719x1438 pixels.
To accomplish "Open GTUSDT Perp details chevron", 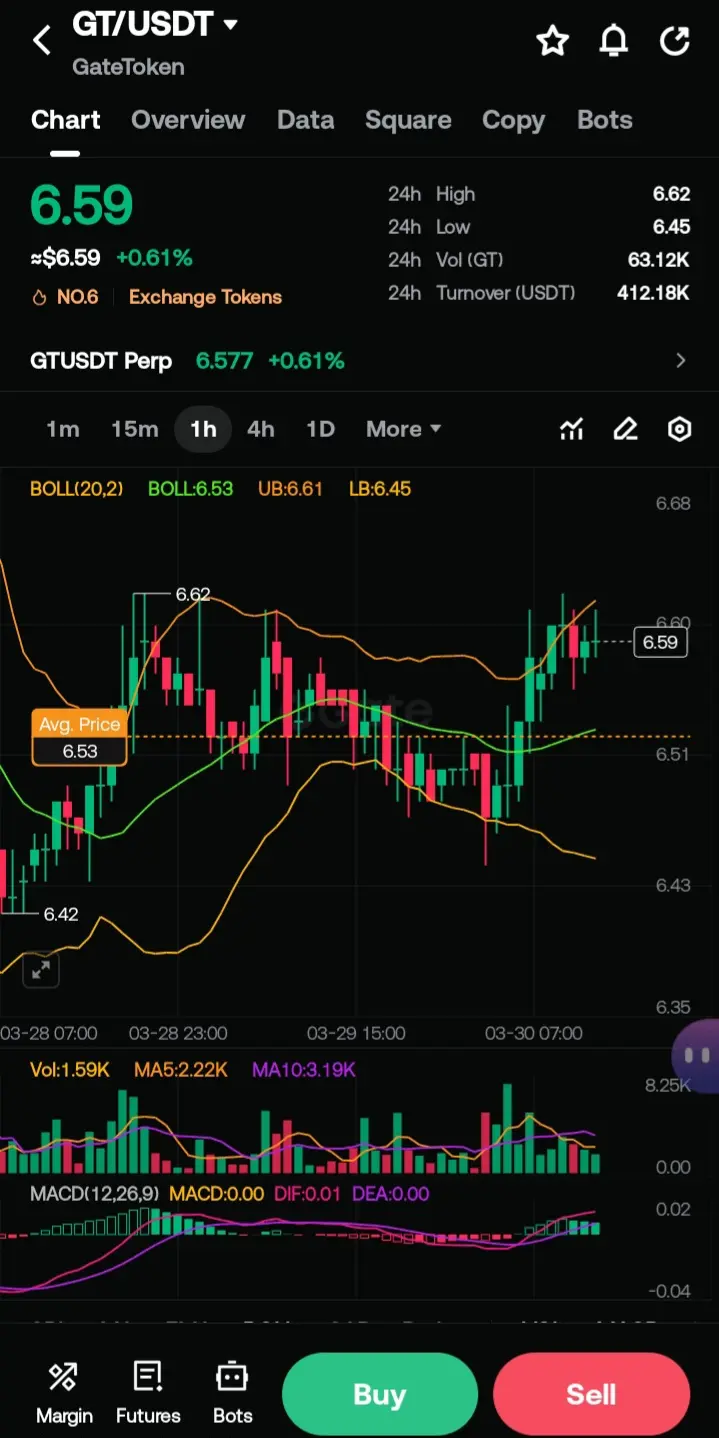I will coord(681,360).
